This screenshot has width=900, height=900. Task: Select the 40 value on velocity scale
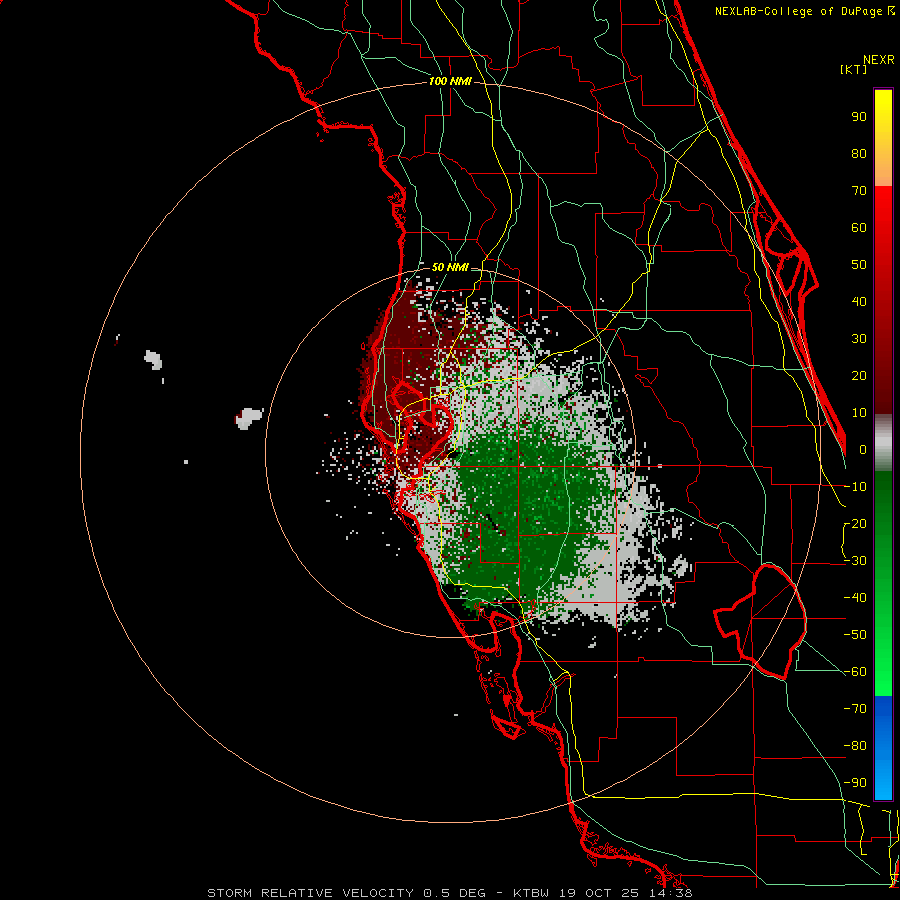pos(859,302)
